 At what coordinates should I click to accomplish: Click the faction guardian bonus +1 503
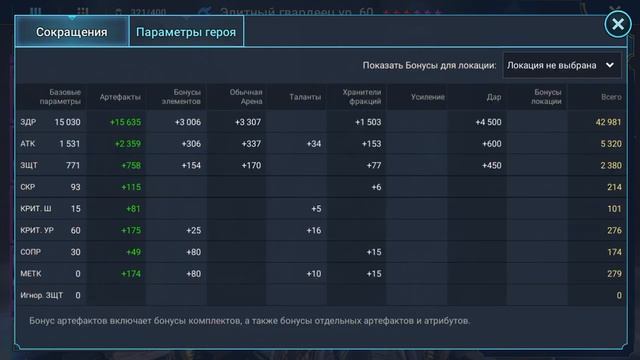click(x=368, y=122)
